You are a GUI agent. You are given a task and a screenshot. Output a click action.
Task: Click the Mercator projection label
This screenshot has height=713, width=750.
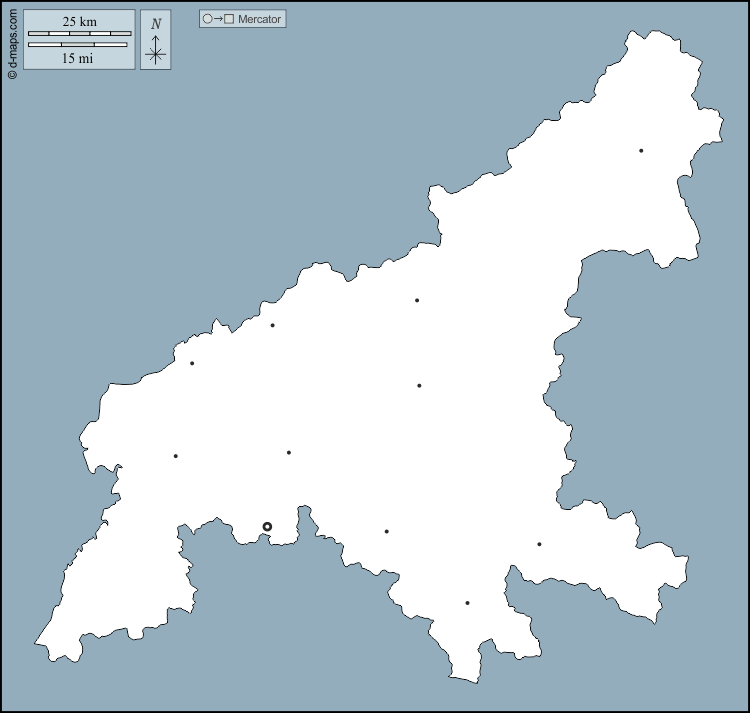[259, 19]
